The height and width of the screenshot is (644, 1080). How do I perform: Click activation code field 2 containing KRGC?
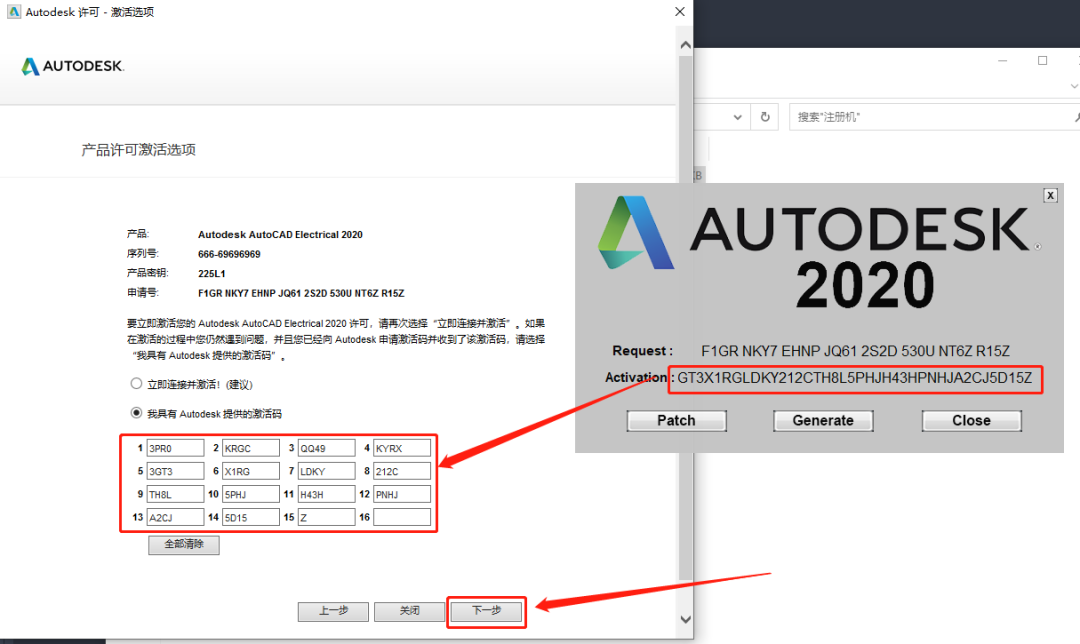point(251,448)
